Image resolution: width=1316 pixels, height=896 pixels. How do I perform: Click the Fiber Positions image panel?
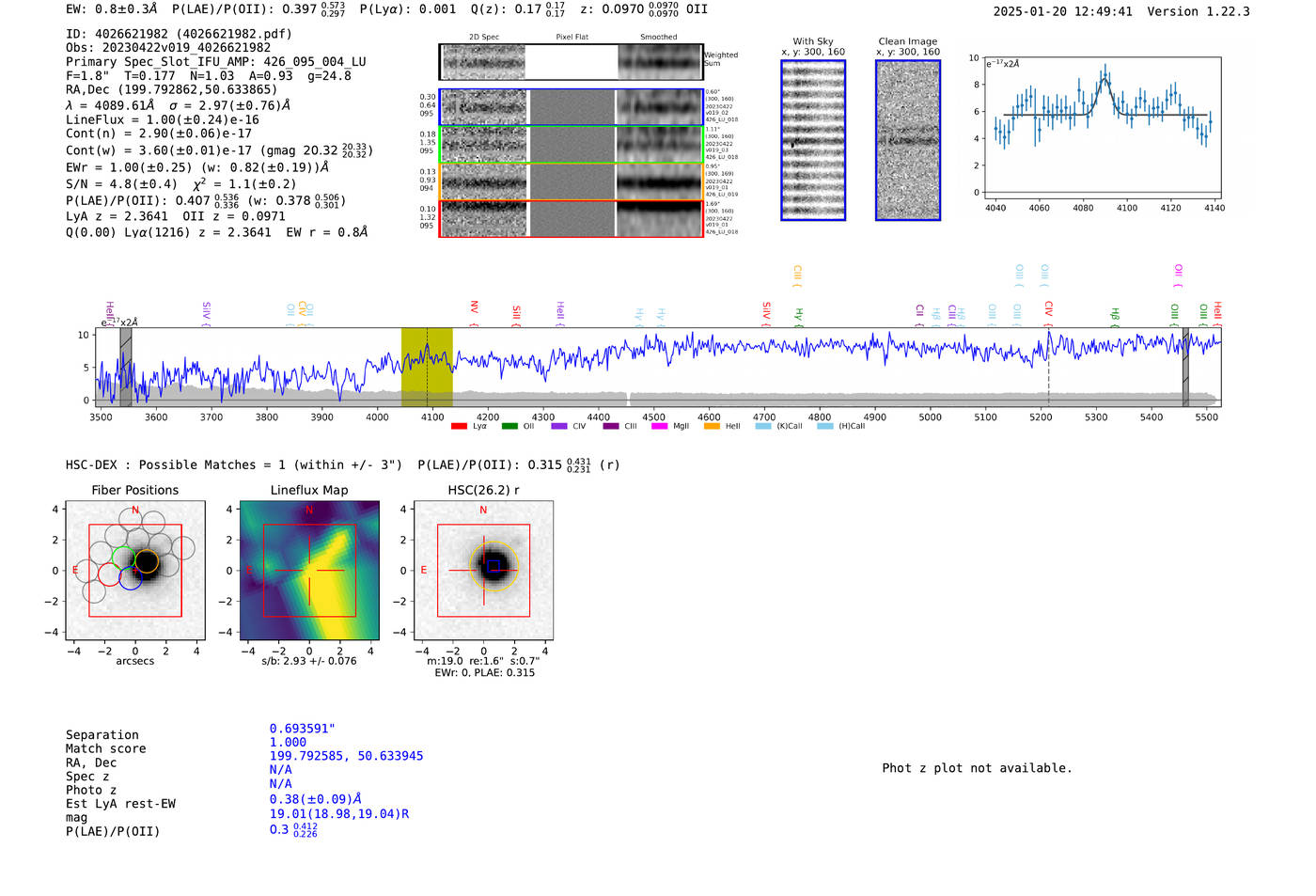tap(135, 571)
